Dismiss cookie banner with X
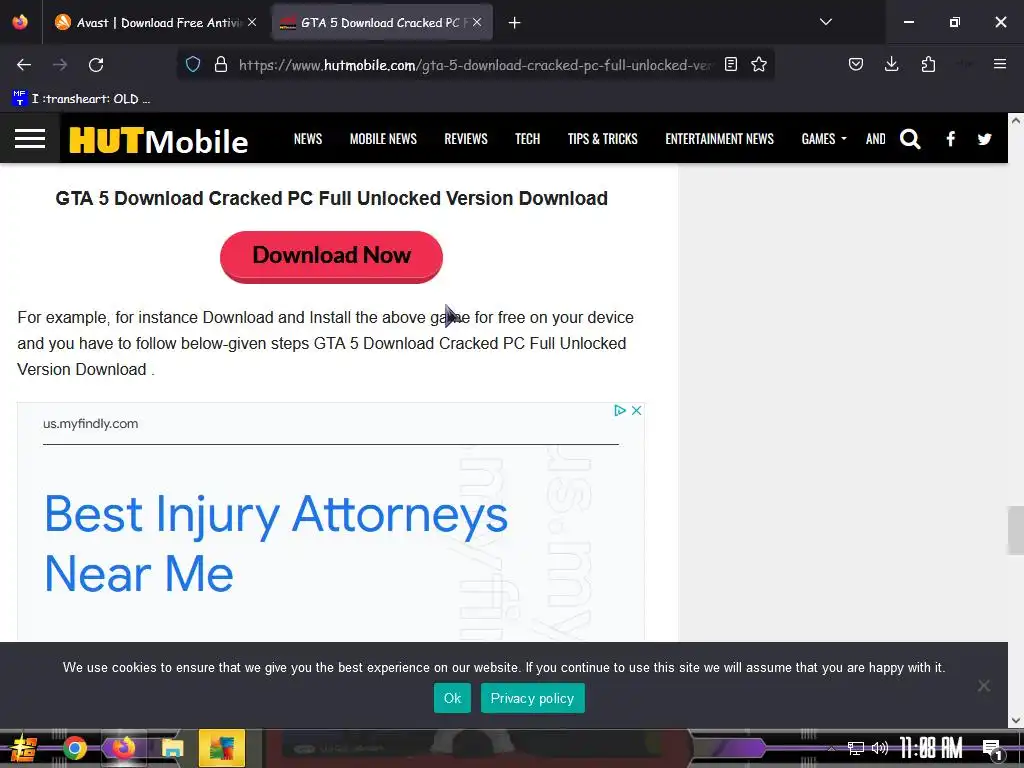The height and width of the screenshot is (768, 1024). click(x=984, y=686)
